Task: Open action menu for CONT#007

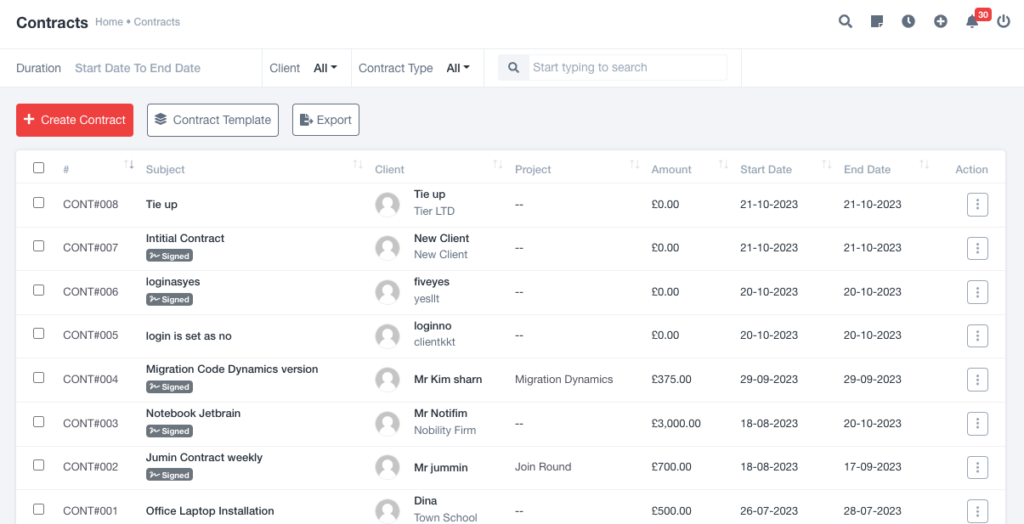Action: (x=977, y=248)
